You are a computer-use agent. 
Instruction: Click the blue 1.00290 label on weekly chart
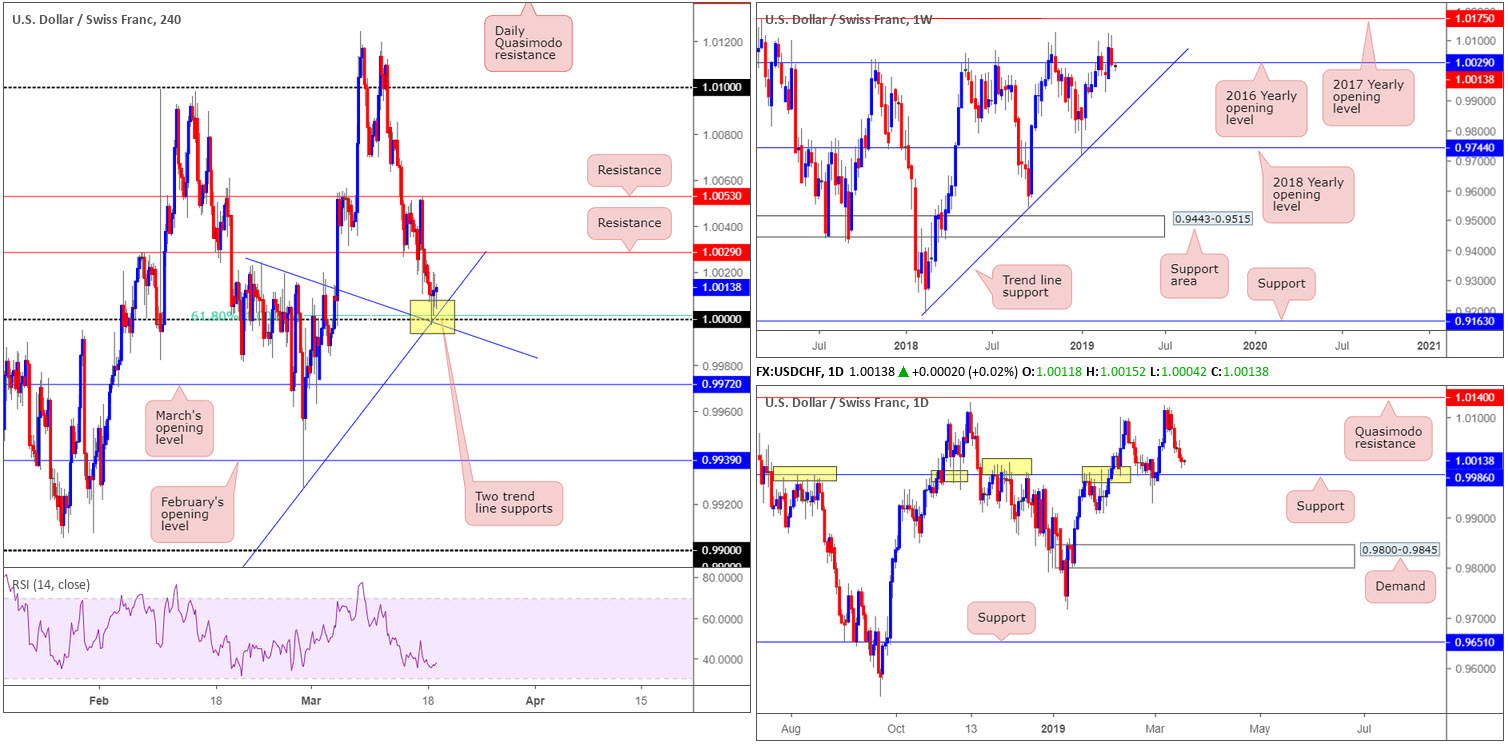(x=1474, y=63)
